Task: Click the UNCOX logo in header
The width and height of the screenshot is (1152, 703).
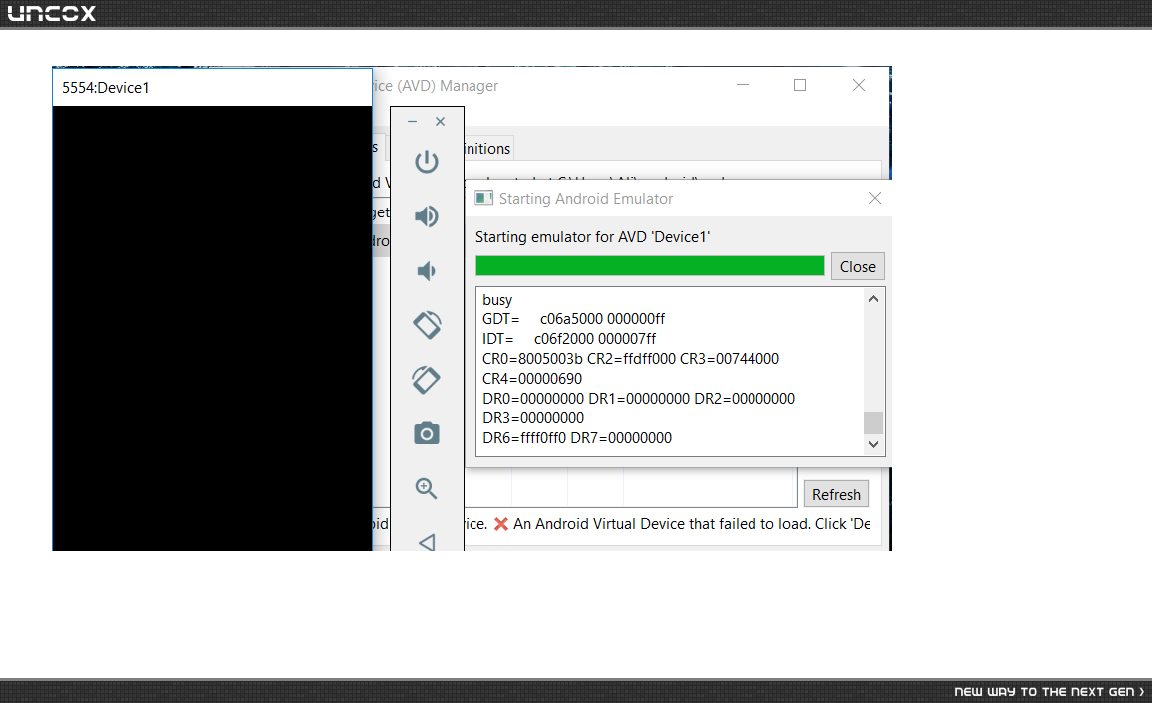Action: click(51, 13)
